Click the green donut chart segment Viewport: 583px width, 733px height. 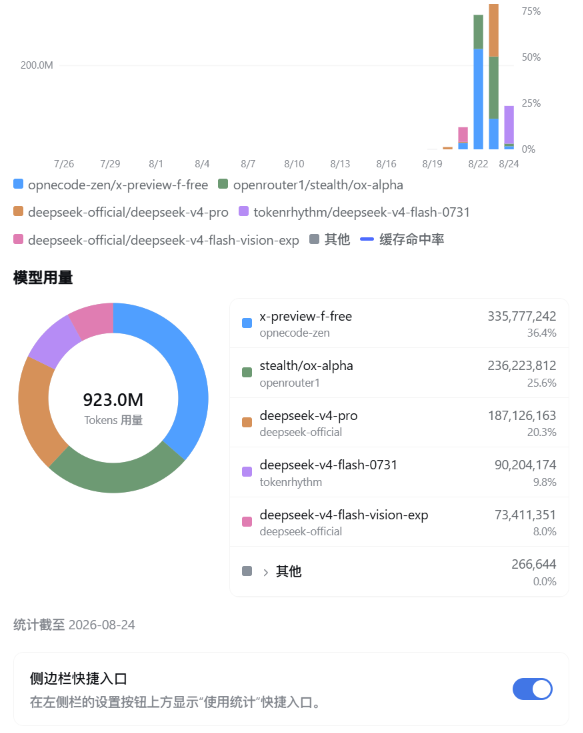(116, 478)
